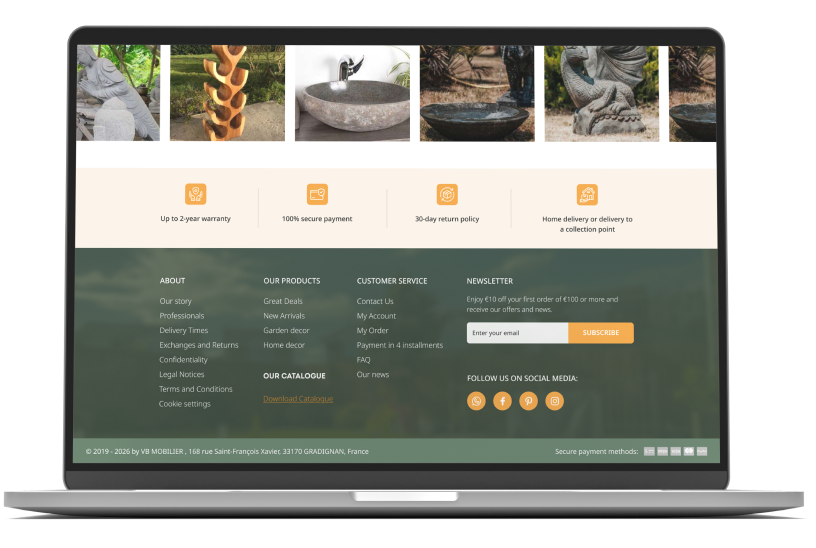
Task: Click the 100% secure payment text
Action: point(317,219)
